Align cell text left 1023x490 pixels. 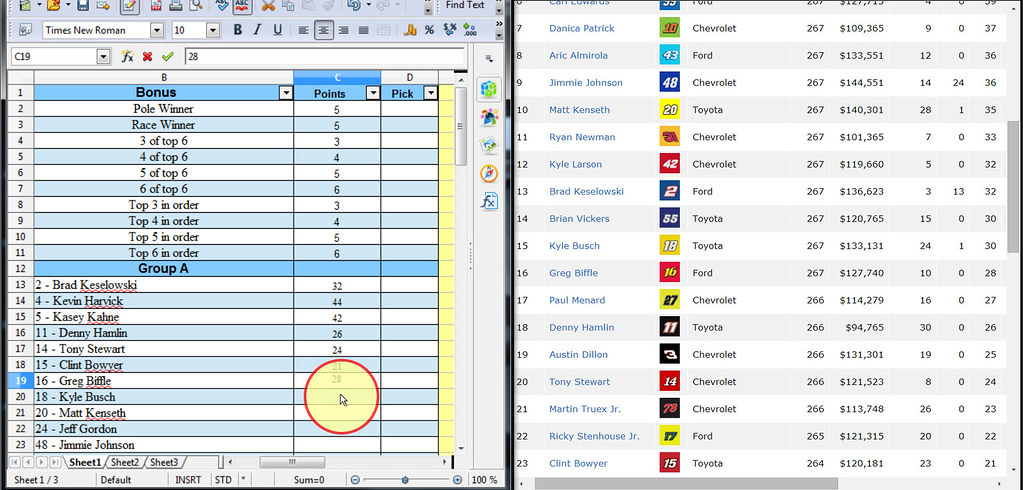coord(304,30)
